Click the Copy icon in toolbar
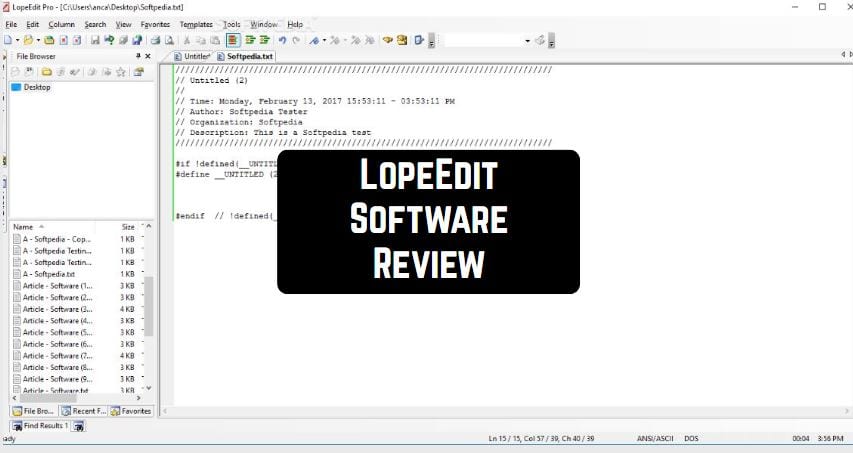 point(201,40)
